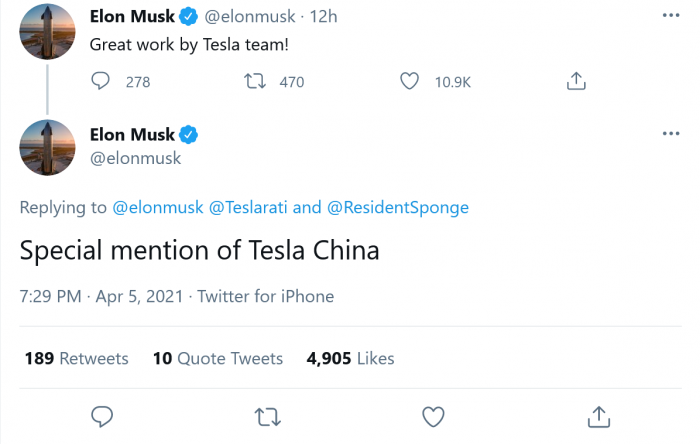The height and width of the screenshot is (444, 700).
Task: Open the "Twitter for iPhone" source link
Action: click(266, 296)
